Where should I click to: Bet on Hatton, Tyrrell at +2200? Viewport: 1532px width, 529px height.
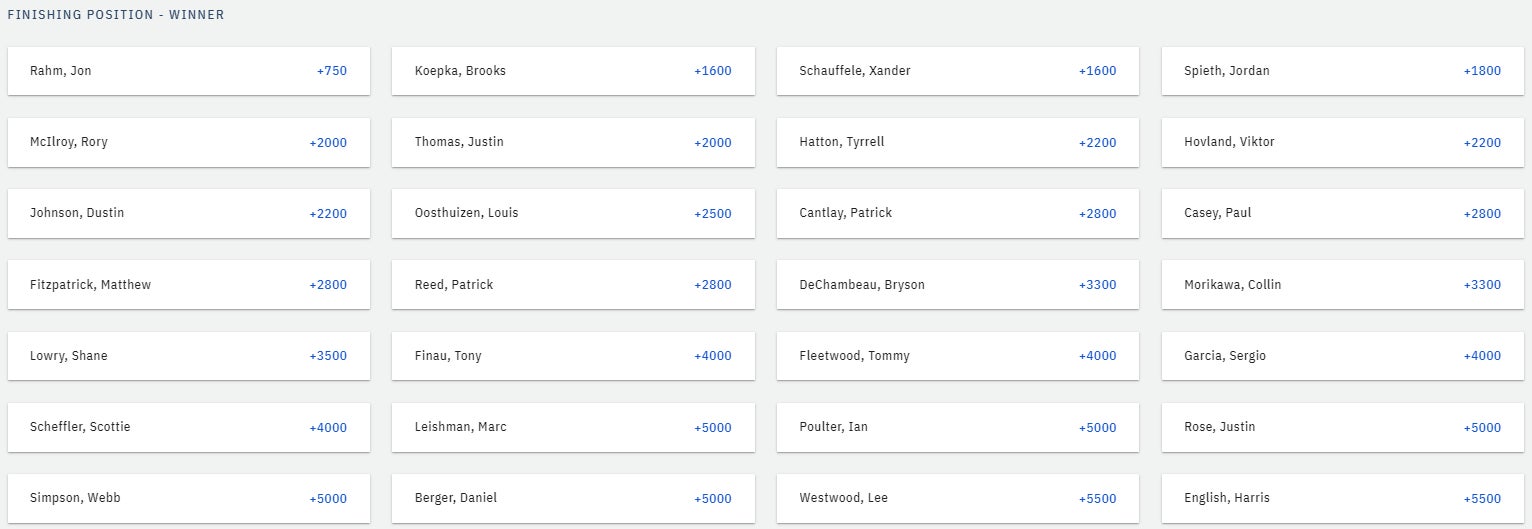click(958, 142)
